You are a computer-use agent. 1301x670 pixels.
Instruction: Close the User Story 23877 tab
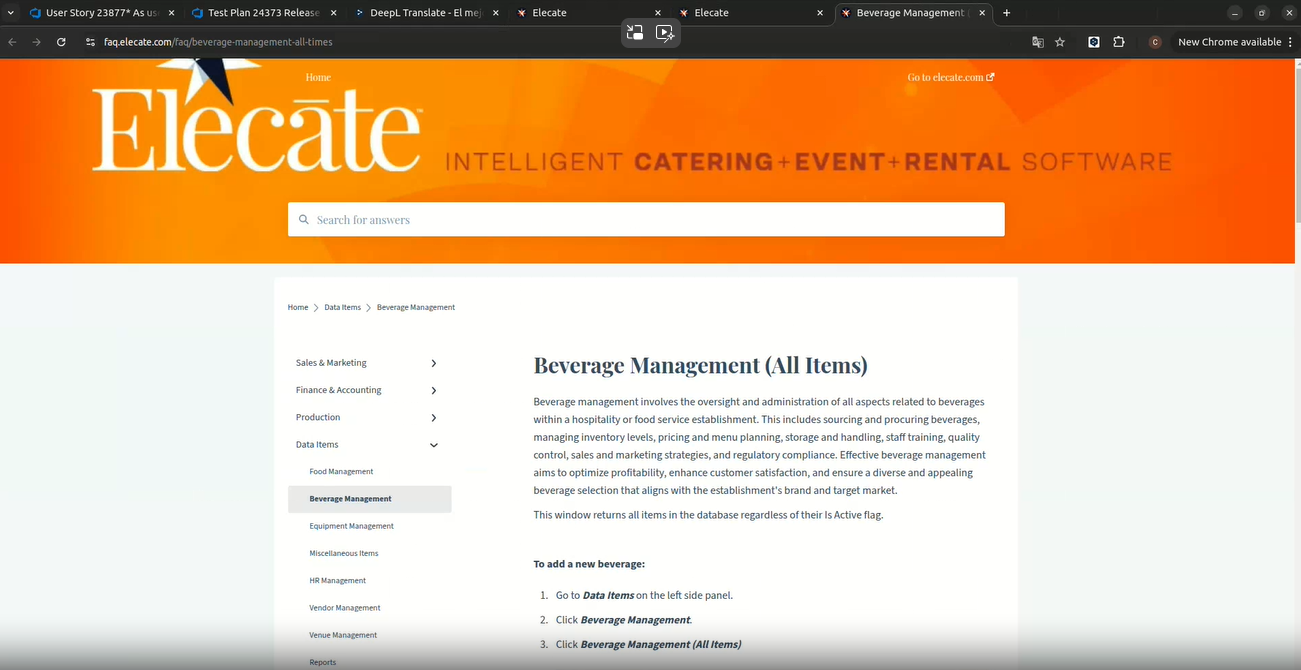pyautogui.click(x=171, y=13)
